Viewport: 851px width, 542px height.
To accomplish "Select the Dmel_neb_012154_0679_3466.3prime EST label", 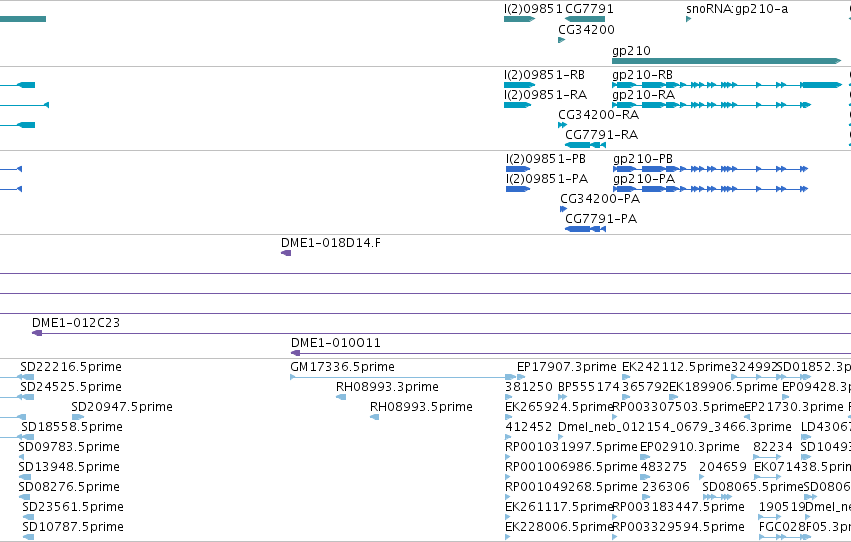I will [x=675, y=427].
